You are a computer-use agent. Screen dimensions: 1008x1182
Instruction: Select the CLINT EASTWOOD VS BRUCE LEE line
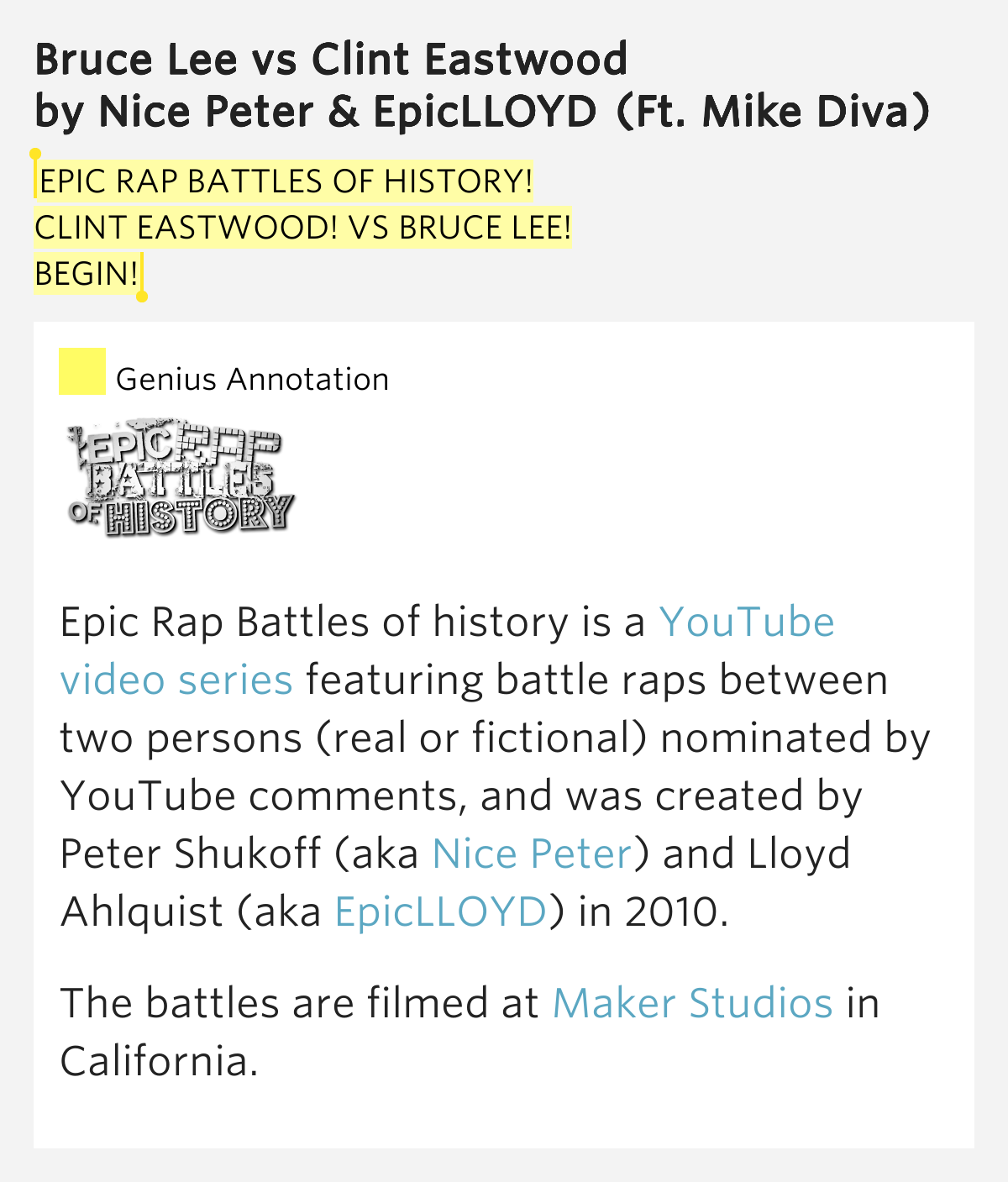[303, 228]
